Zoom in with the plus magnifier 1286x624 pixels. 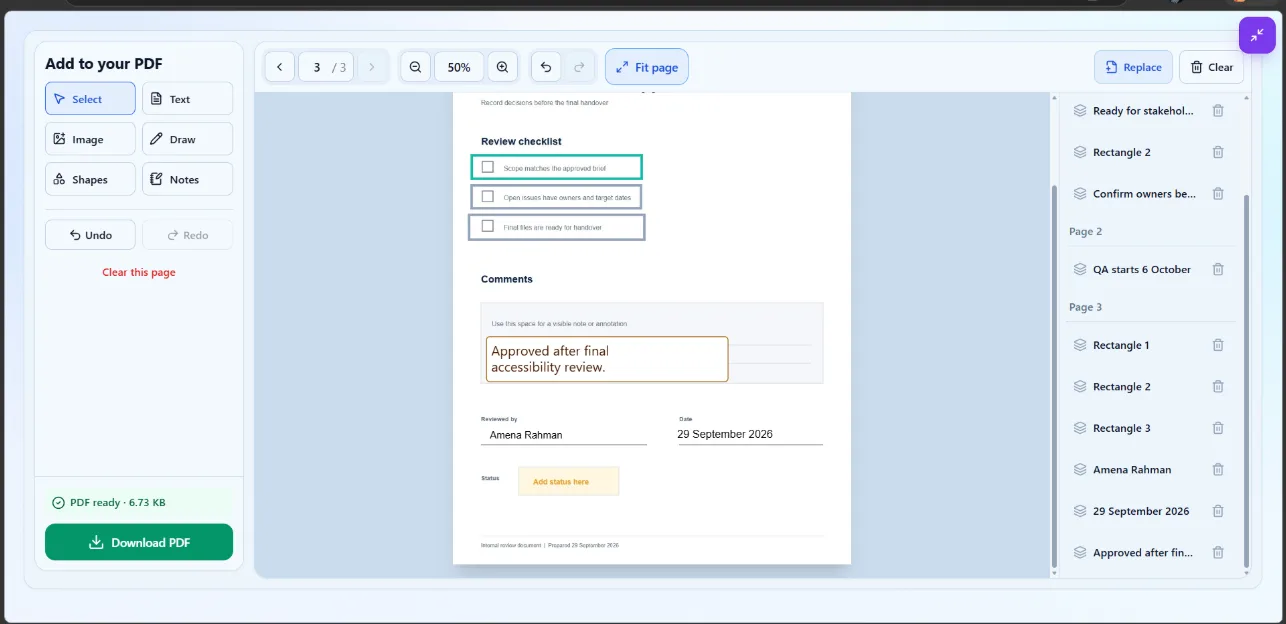click(502, 67)
